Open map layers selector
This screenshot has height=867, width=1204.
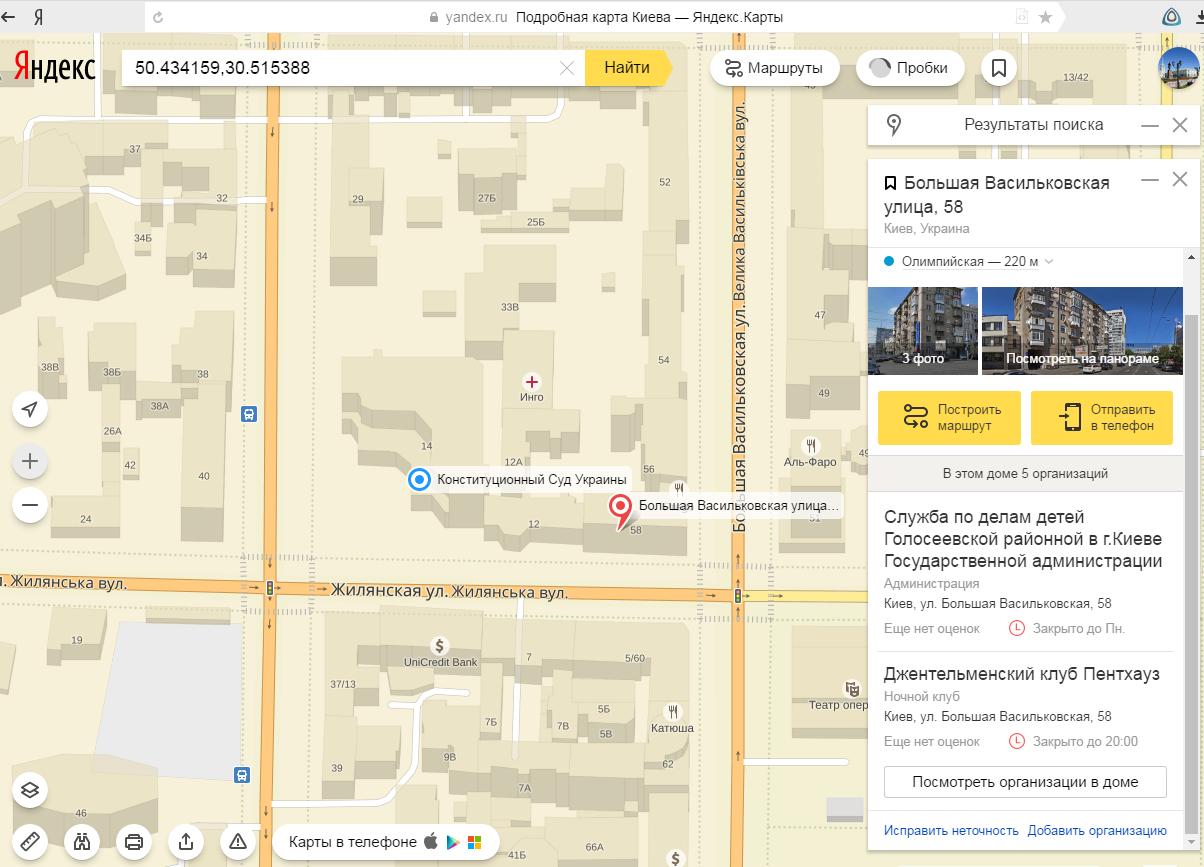tap(30, 790)
